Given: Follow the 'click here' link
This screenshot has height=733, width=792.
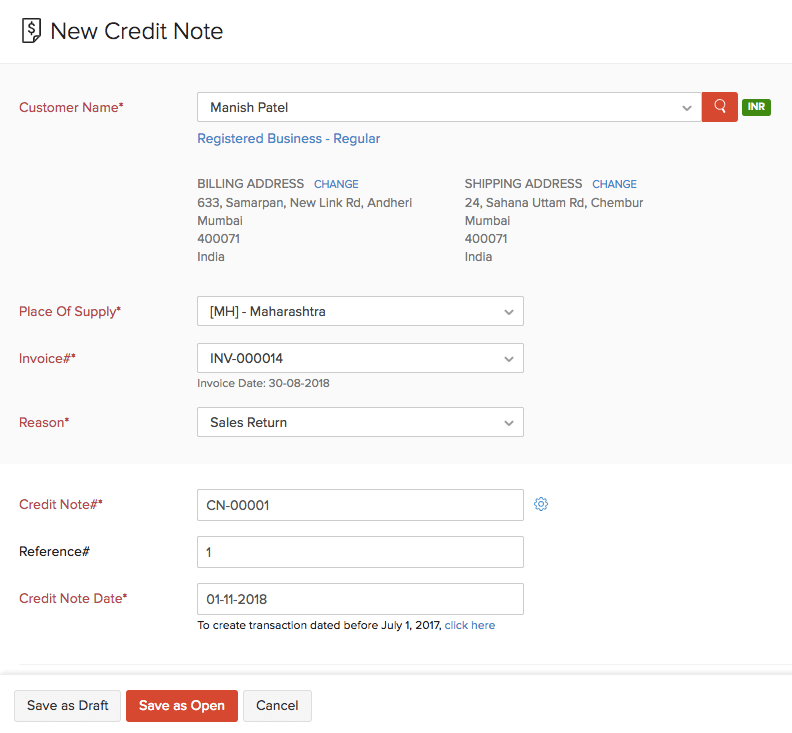Looking at the screenshot, I should [x=470, y=626].
